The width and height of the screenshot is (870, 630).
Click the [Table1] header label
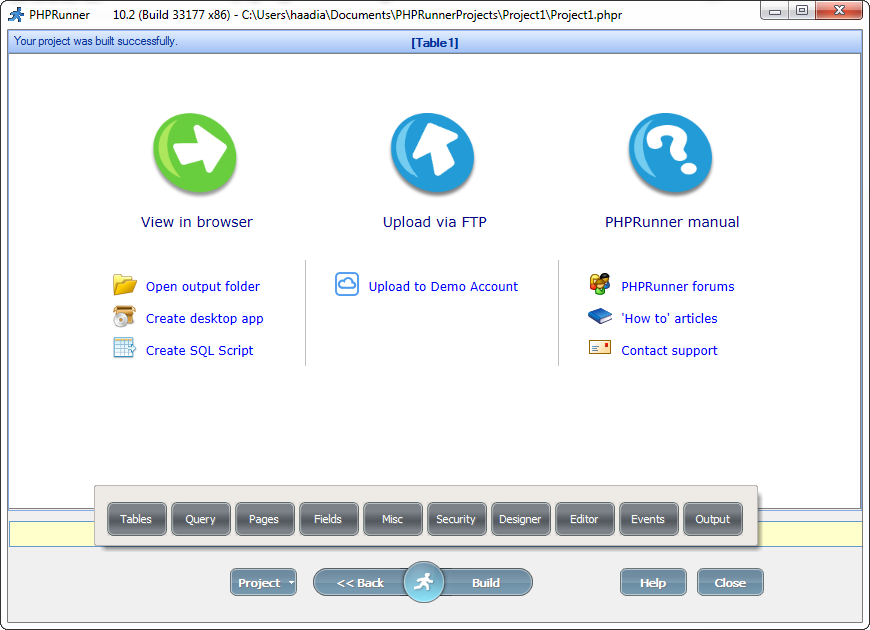tap(434, 43)
